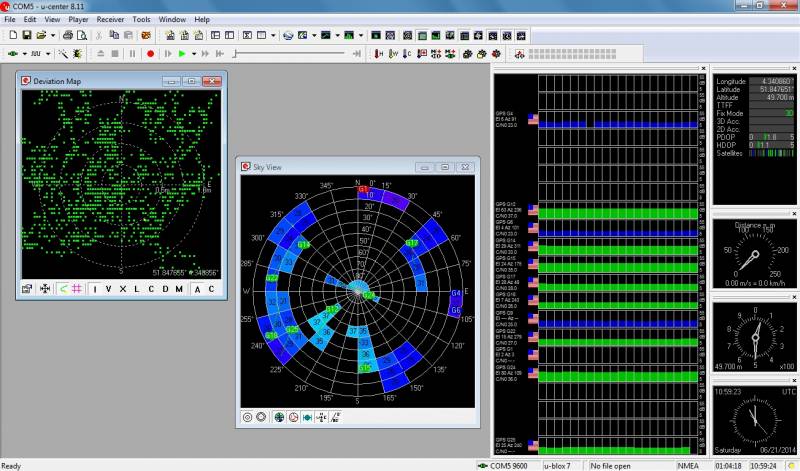Click the HDOP indicator bar
This screenshot has width=800, height=471.
[x=771, y=145]
